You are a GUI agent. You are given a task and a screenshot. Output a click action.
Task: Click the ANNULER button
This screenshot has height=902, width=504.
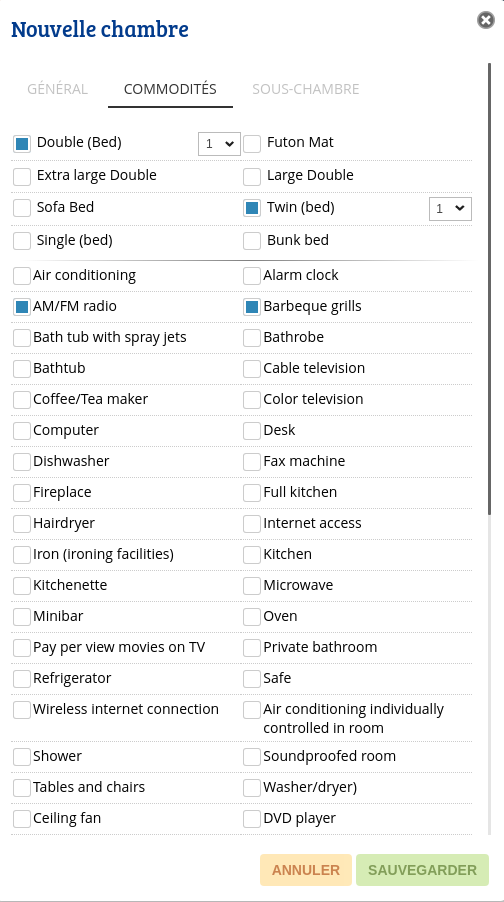coord(306,870)
